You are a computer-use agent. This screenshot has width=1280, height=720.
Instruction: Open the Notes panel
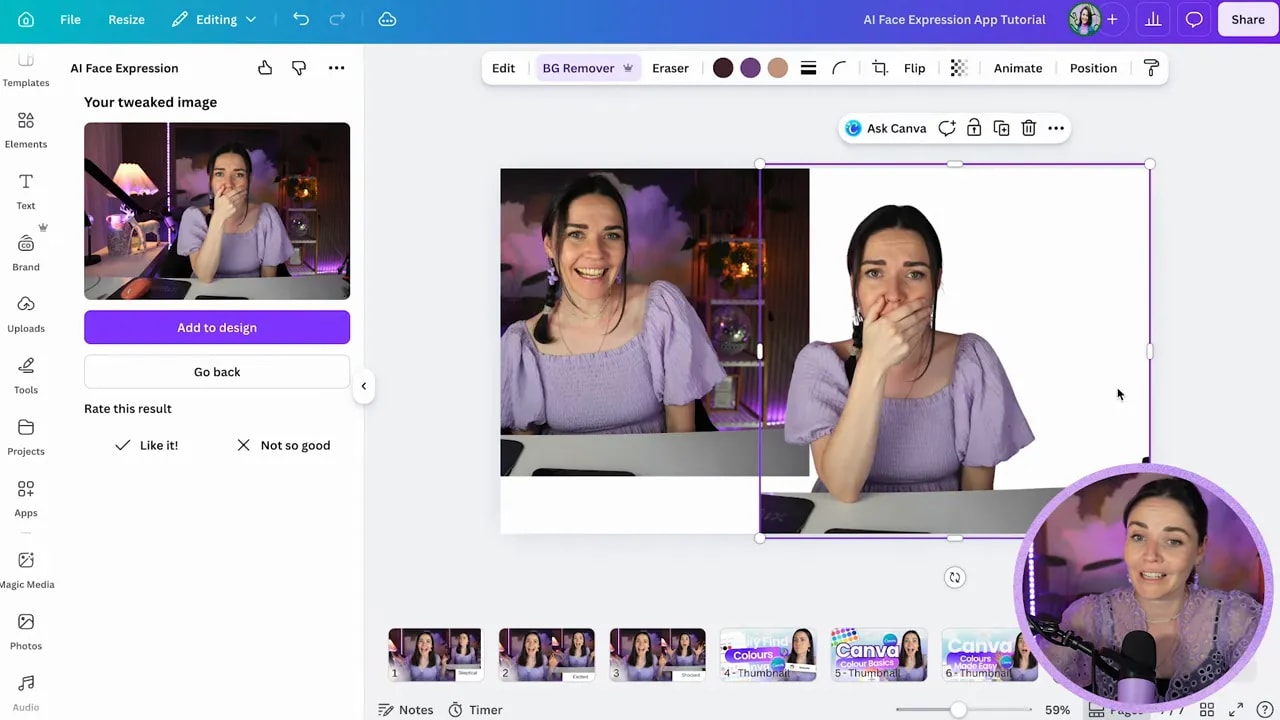[406, 710]
